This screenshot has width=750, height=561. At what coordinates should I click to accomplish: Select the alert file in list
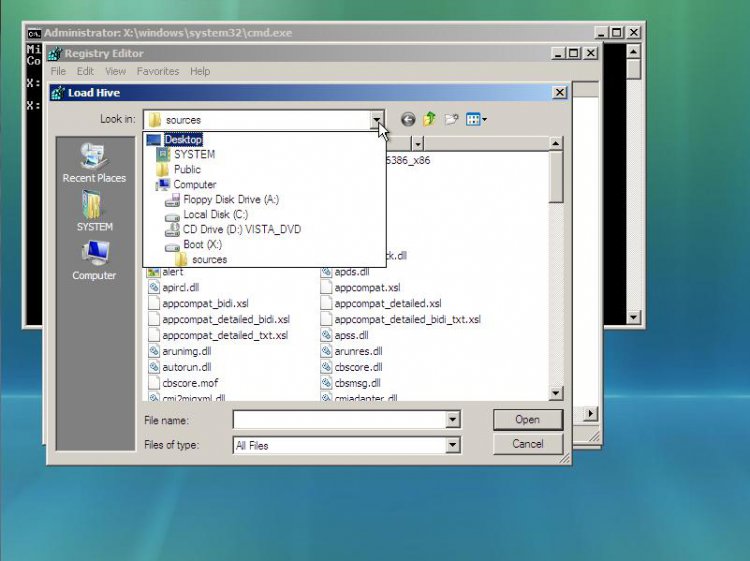172,271
